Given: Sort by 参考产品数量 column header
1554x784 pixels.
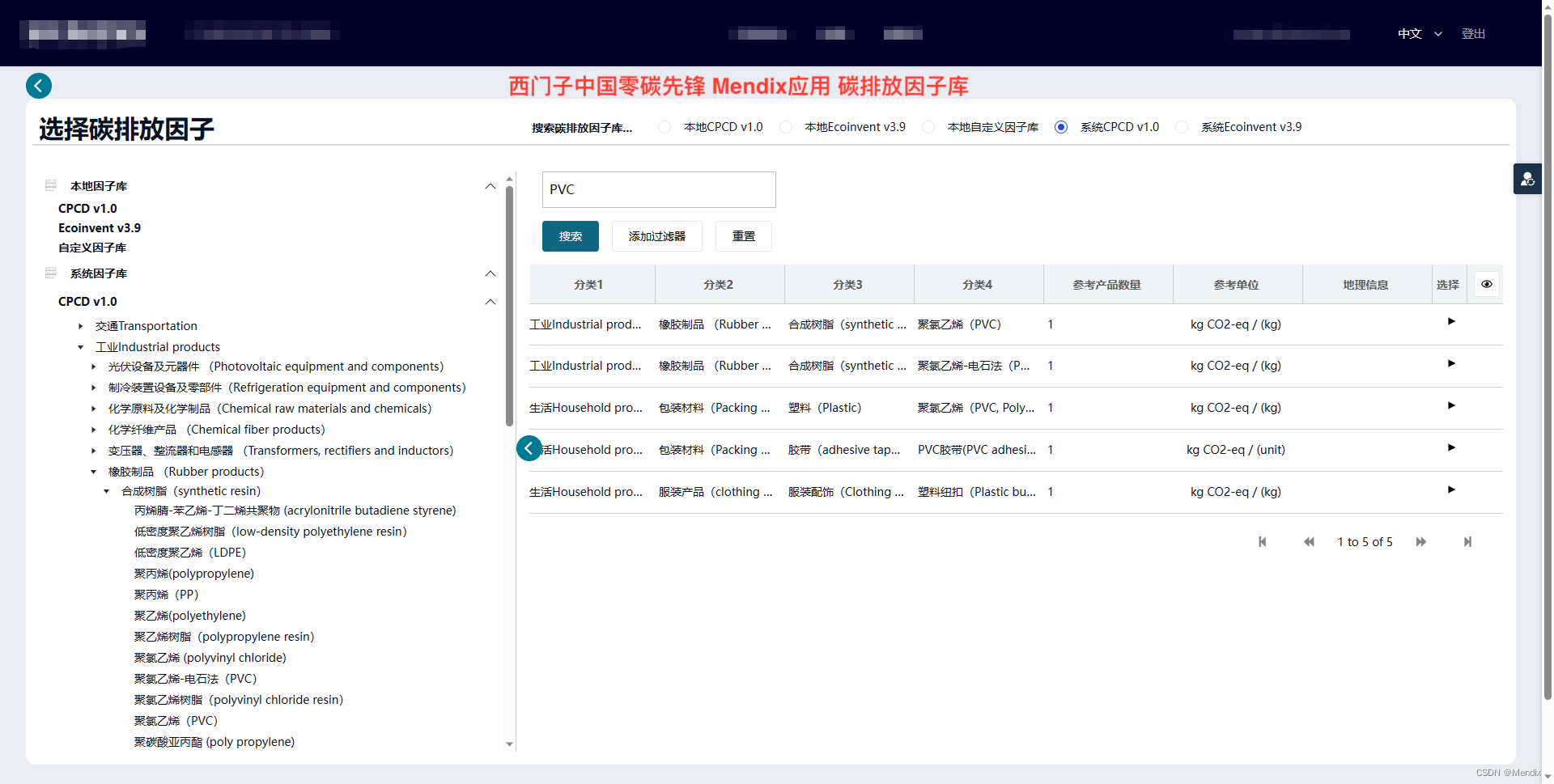Looking at the screenshot, I should pos(1107,285).
